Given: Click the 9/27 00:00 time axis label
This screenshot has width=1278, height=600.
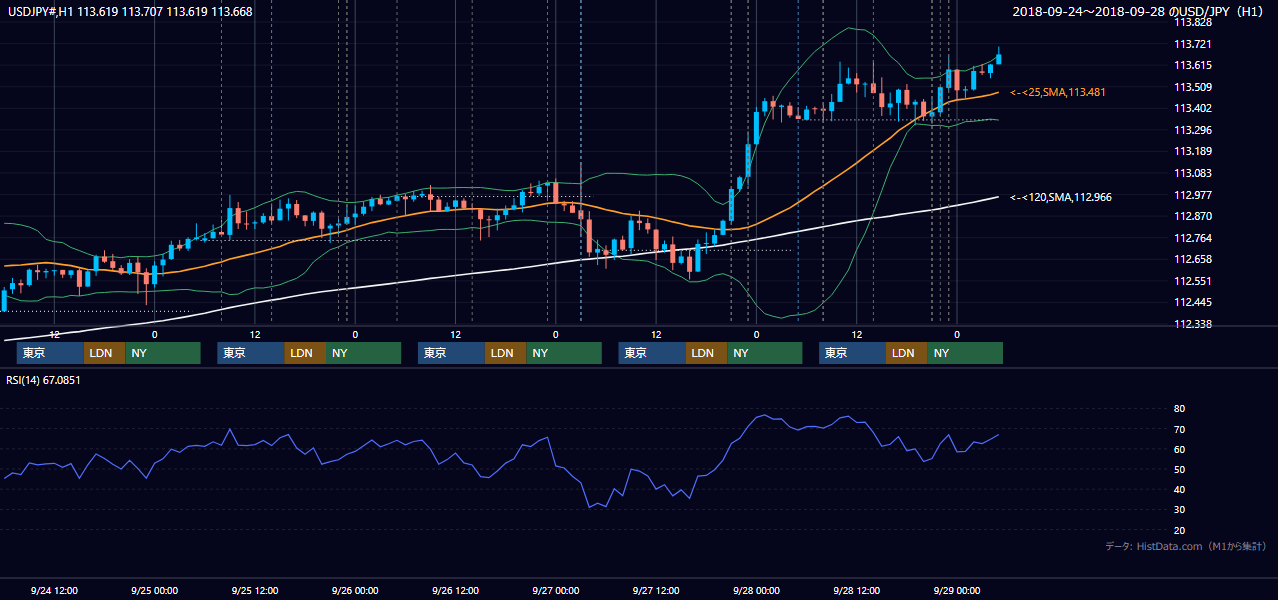Looking at the screenshot, I should click(556, 590).
